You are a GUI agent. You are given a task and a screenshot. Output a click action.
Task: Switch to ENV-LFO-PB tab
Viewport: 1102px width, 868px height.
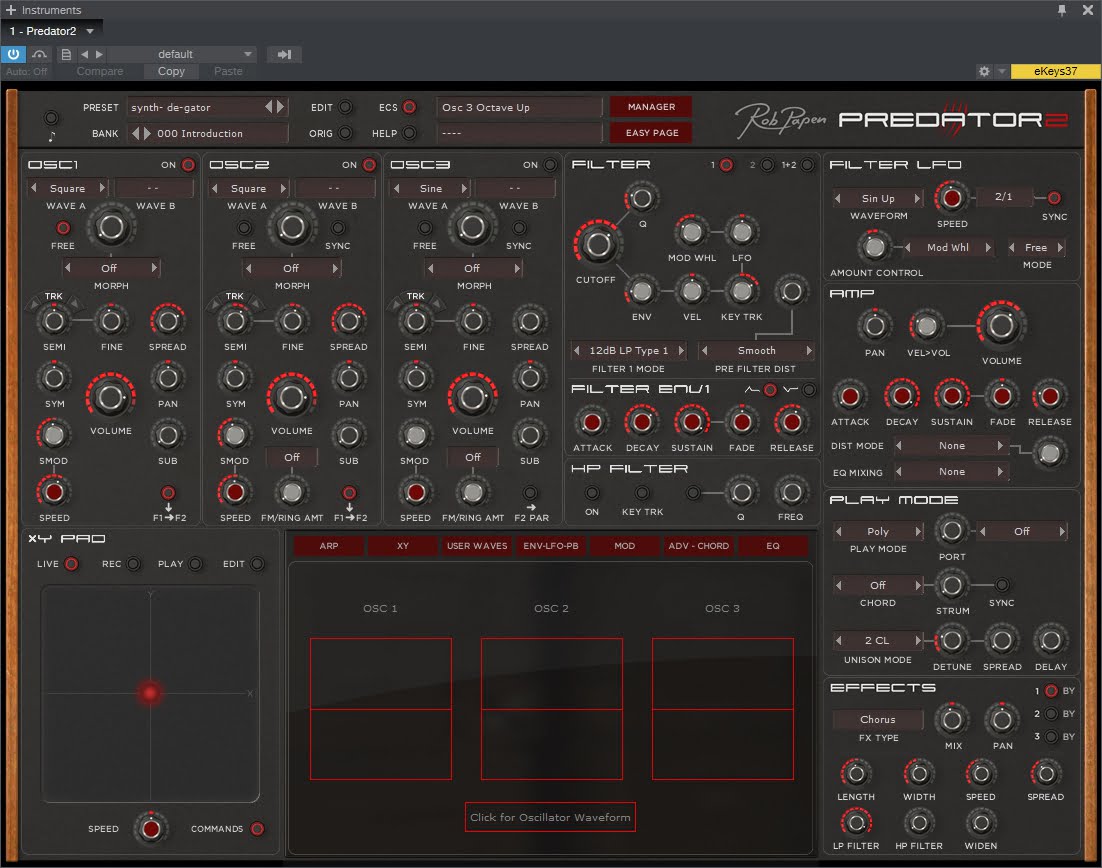tap(550, 545)
